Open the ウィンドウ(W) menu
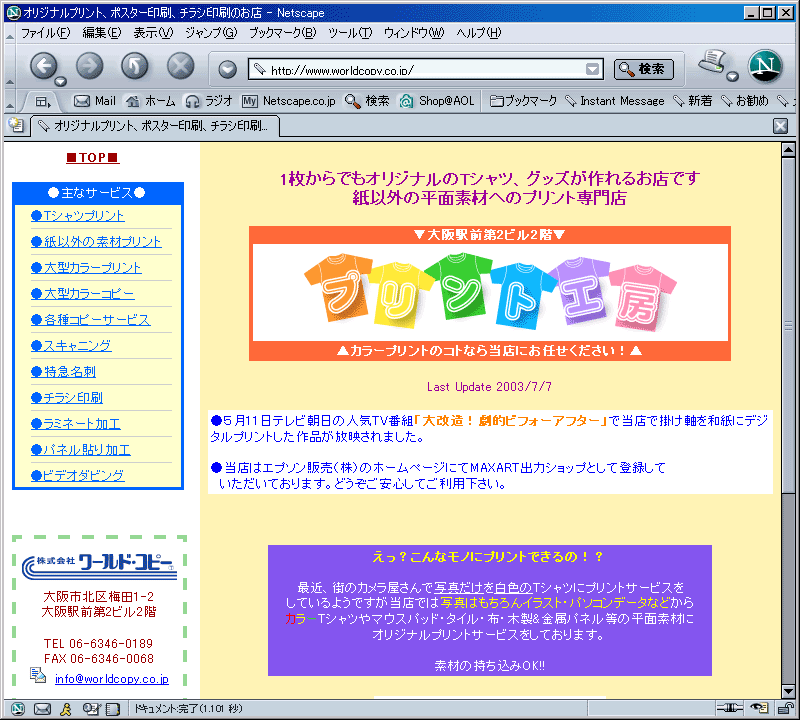Screen dimensions: 800x720 (414, 33)
